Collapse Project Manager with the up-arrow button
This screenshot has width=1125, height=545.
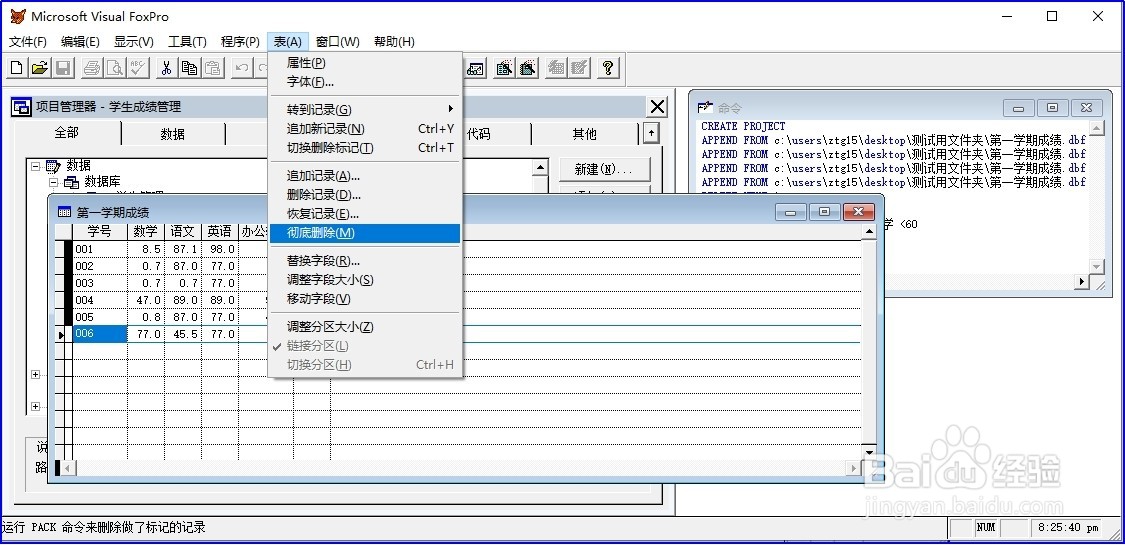point(650,133)
